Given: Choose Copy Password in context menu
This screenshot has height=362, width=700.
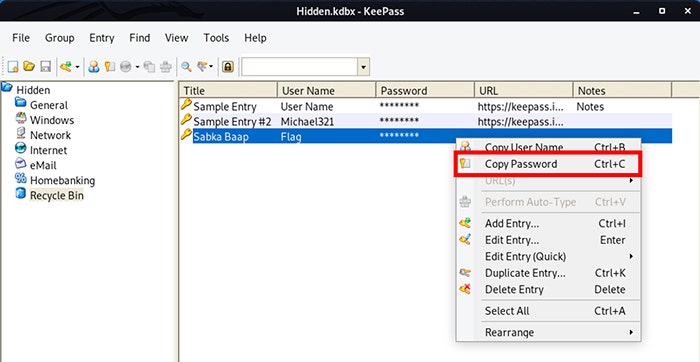Looking at the screenshot, I should 548,164.
